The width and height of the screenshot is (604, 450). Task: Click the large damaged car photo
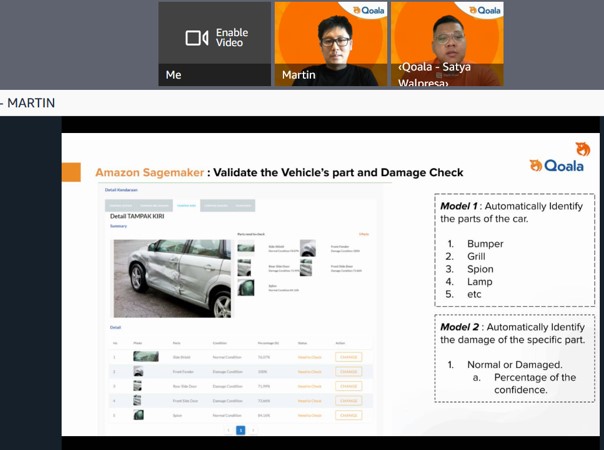(x=171, y=277)
